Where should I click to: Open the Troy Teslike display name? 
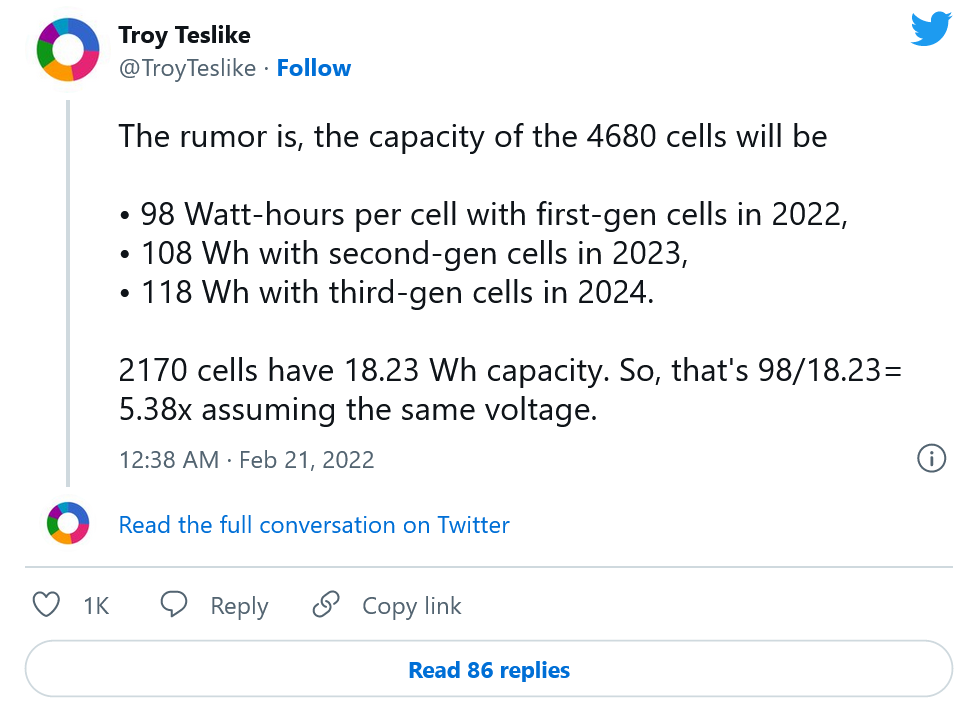(x=184, y=36)
